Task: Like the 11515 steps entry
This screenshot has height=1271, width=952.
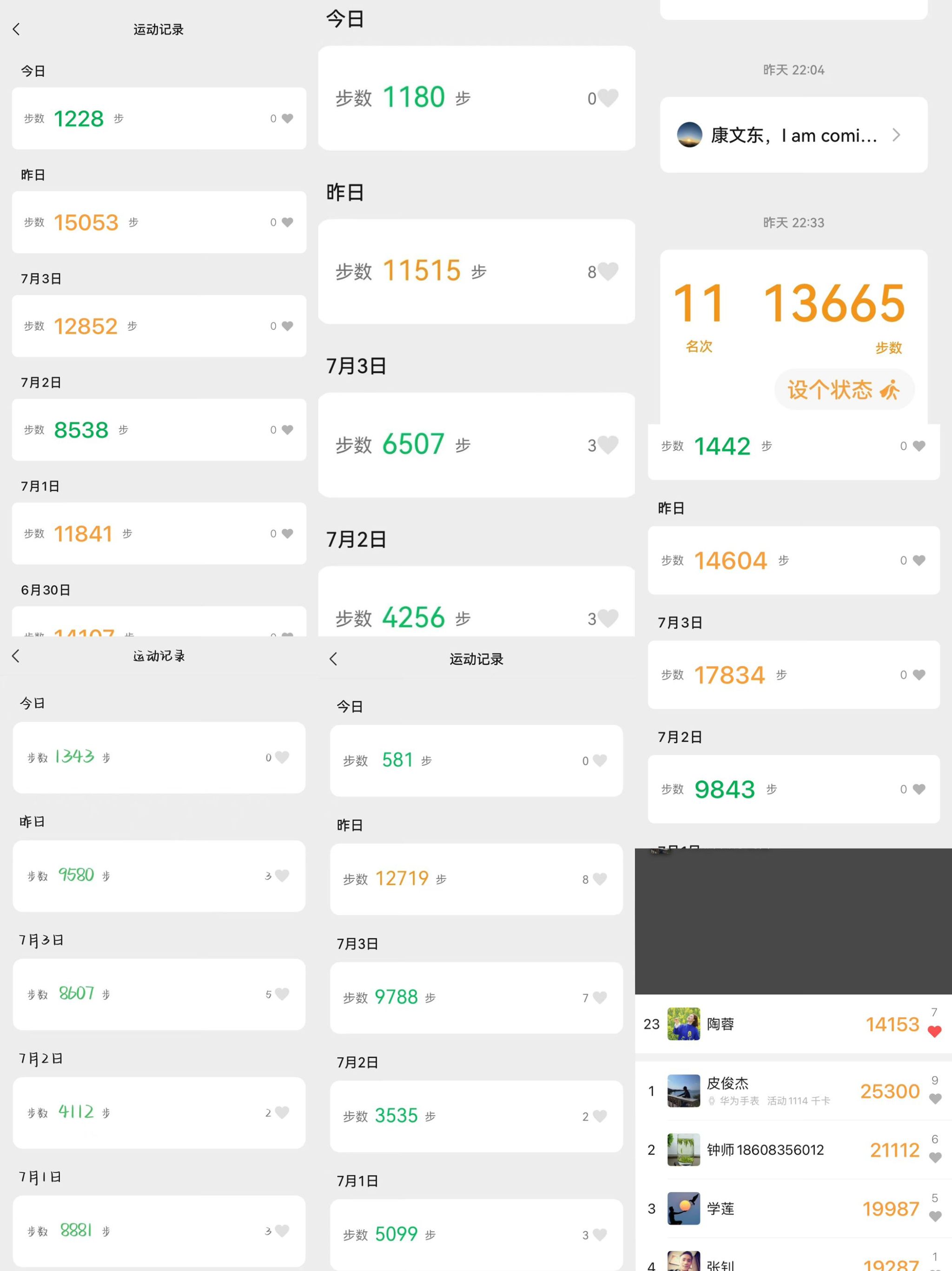Action: tap(608, 271)
